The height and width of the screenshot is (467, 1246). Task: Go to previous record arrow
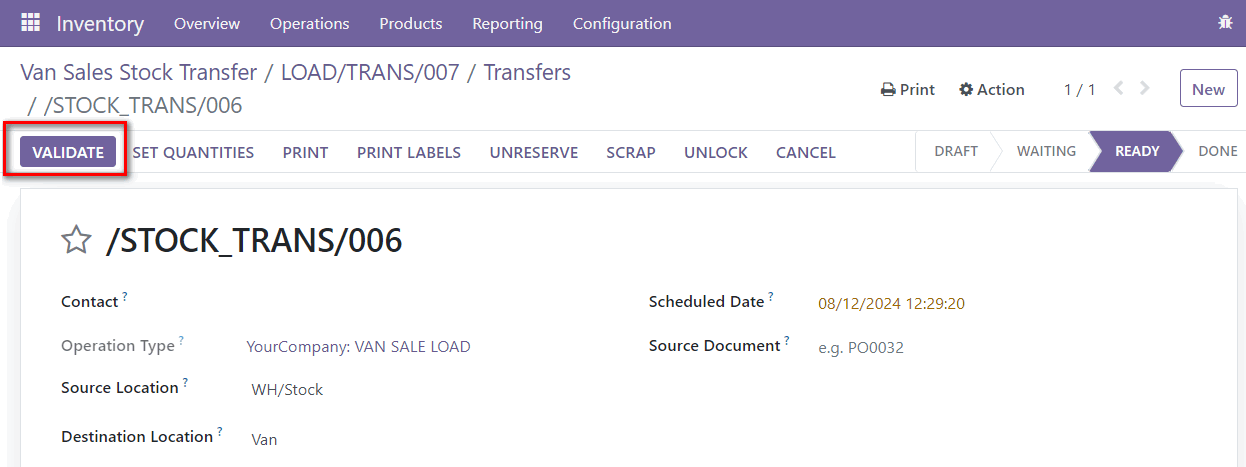click(1118, 88)
